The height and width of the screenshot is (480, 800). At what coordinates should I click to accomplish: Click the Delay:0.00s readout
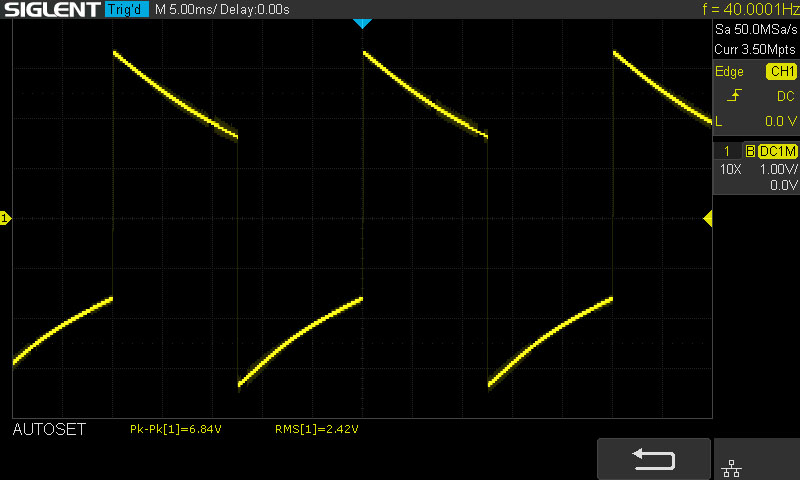(255, 9)
